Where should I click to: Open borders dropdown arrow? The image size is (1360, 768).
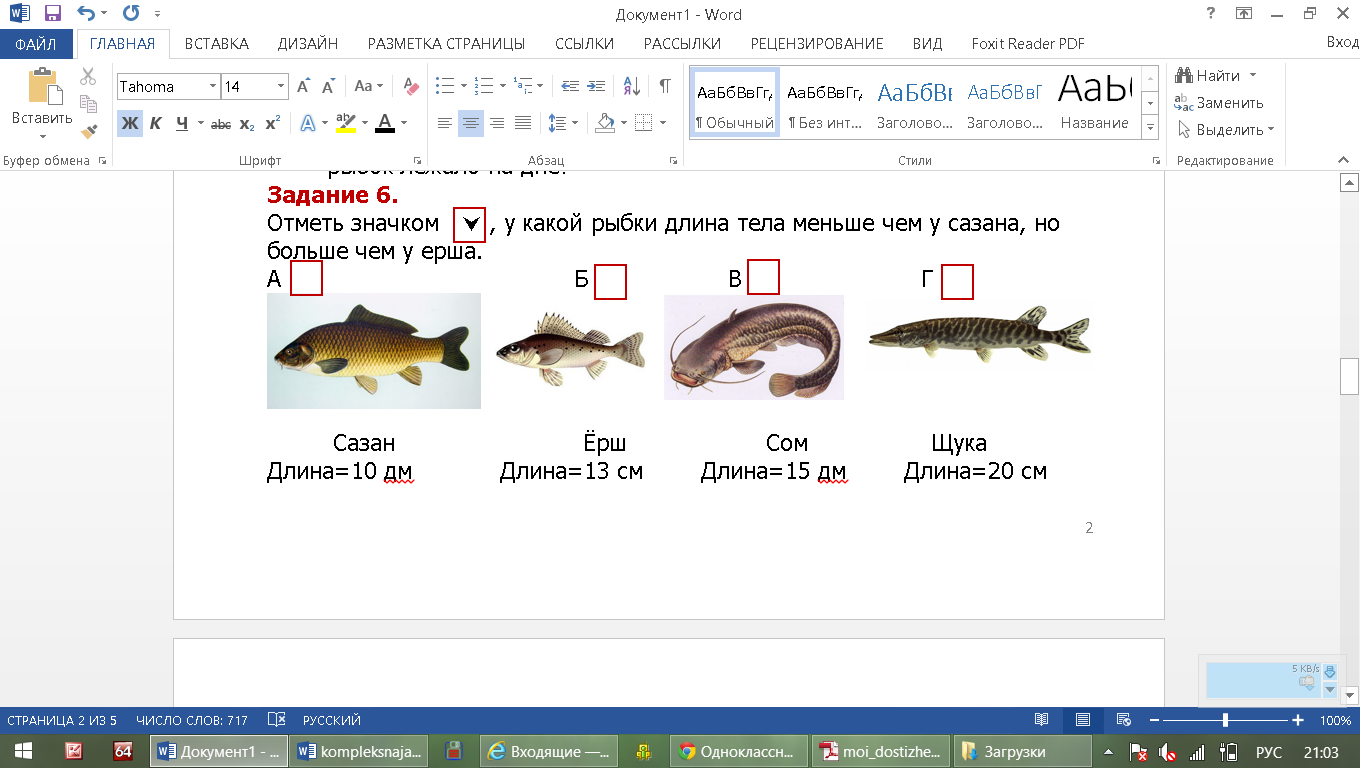pyautogui.click(x=663, y=124)
